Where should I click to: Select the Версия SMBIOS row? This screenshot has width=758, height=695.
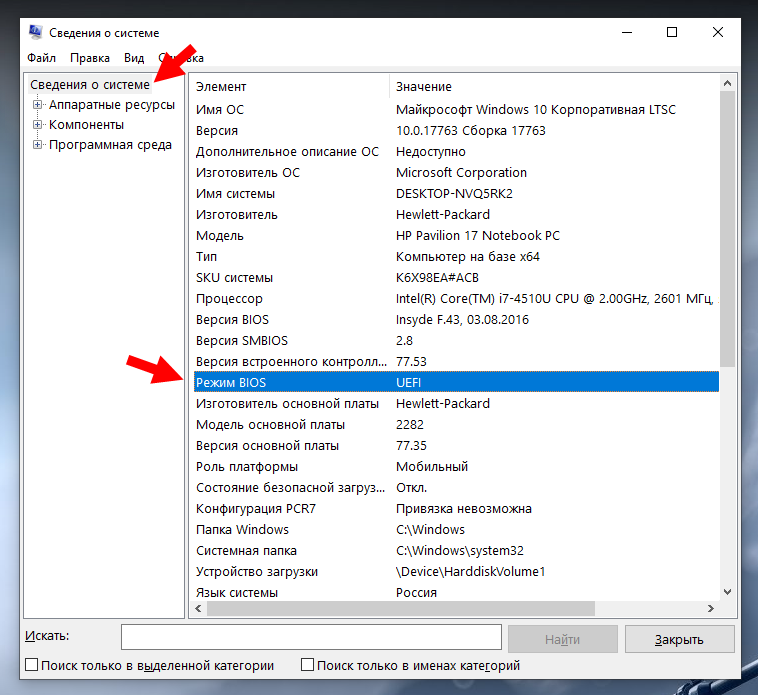(456, 341)
